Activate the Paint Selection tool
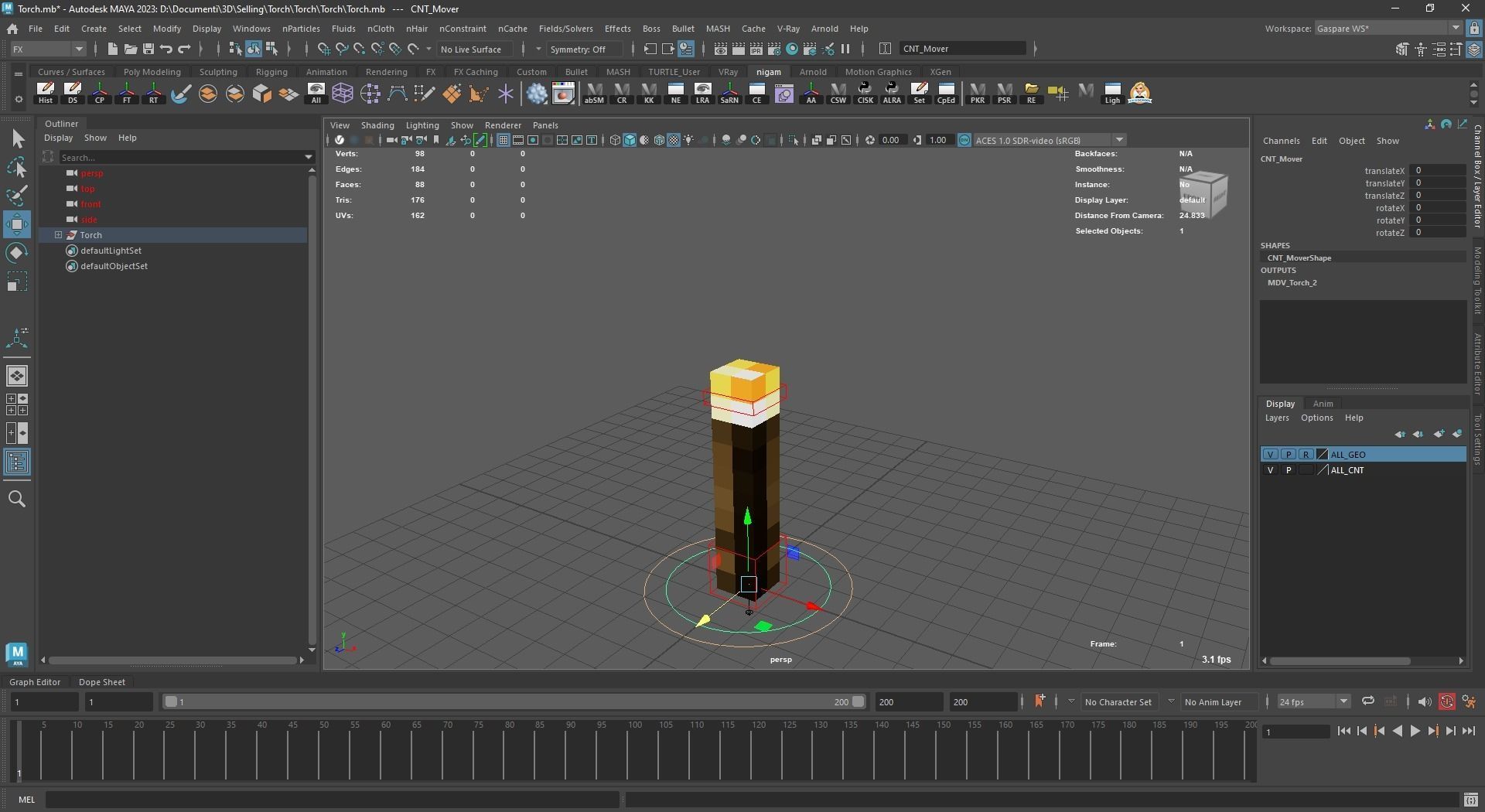The height and width of the screenshot is (812, 1485). 17,196
